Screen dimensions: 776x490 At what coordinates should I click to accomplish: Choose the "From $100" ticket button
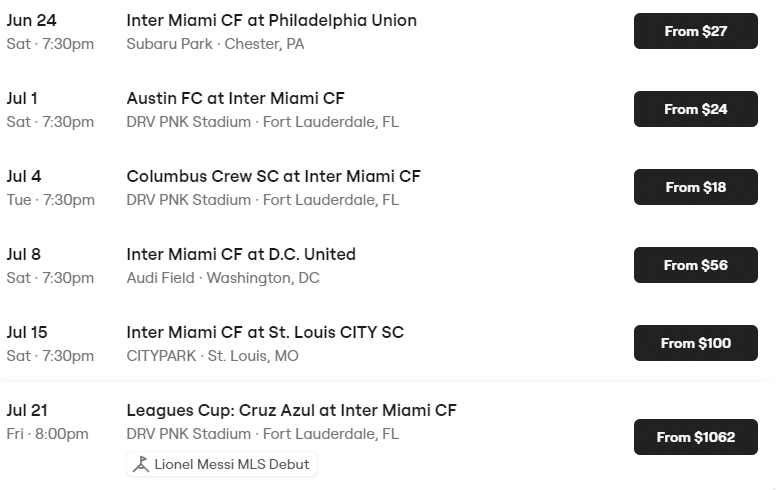(695, 343)
